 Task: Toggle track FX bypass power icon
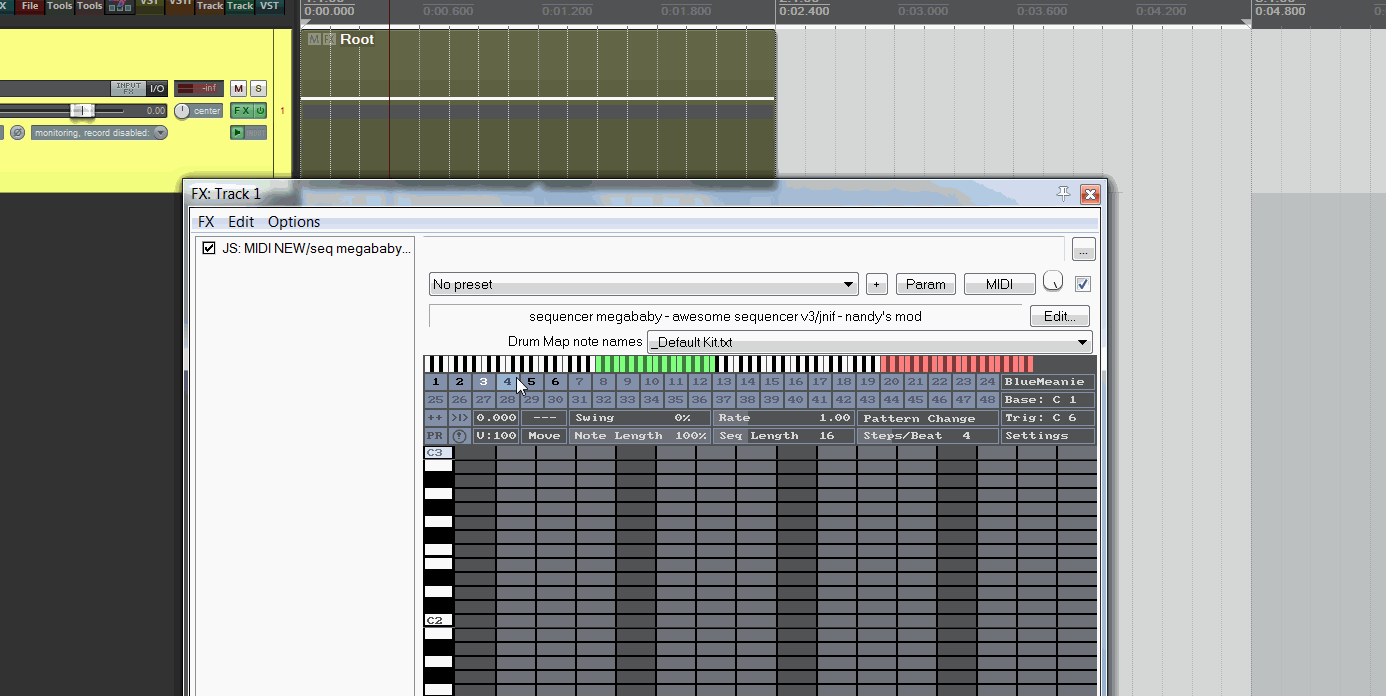coord(260,111)
